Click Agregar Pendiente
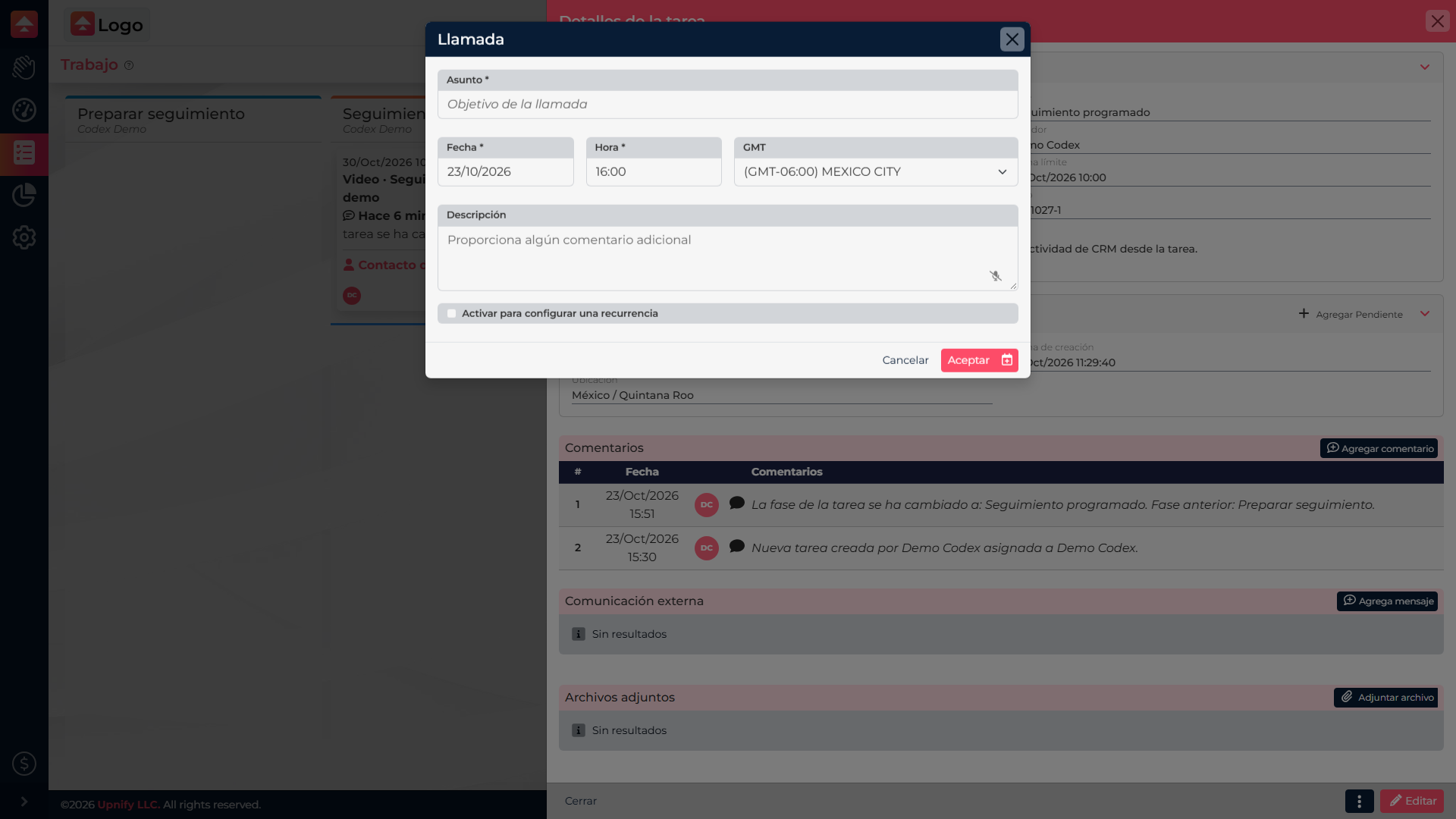Viewport: 1456px width, 819px height. (x=1351, y=314)
